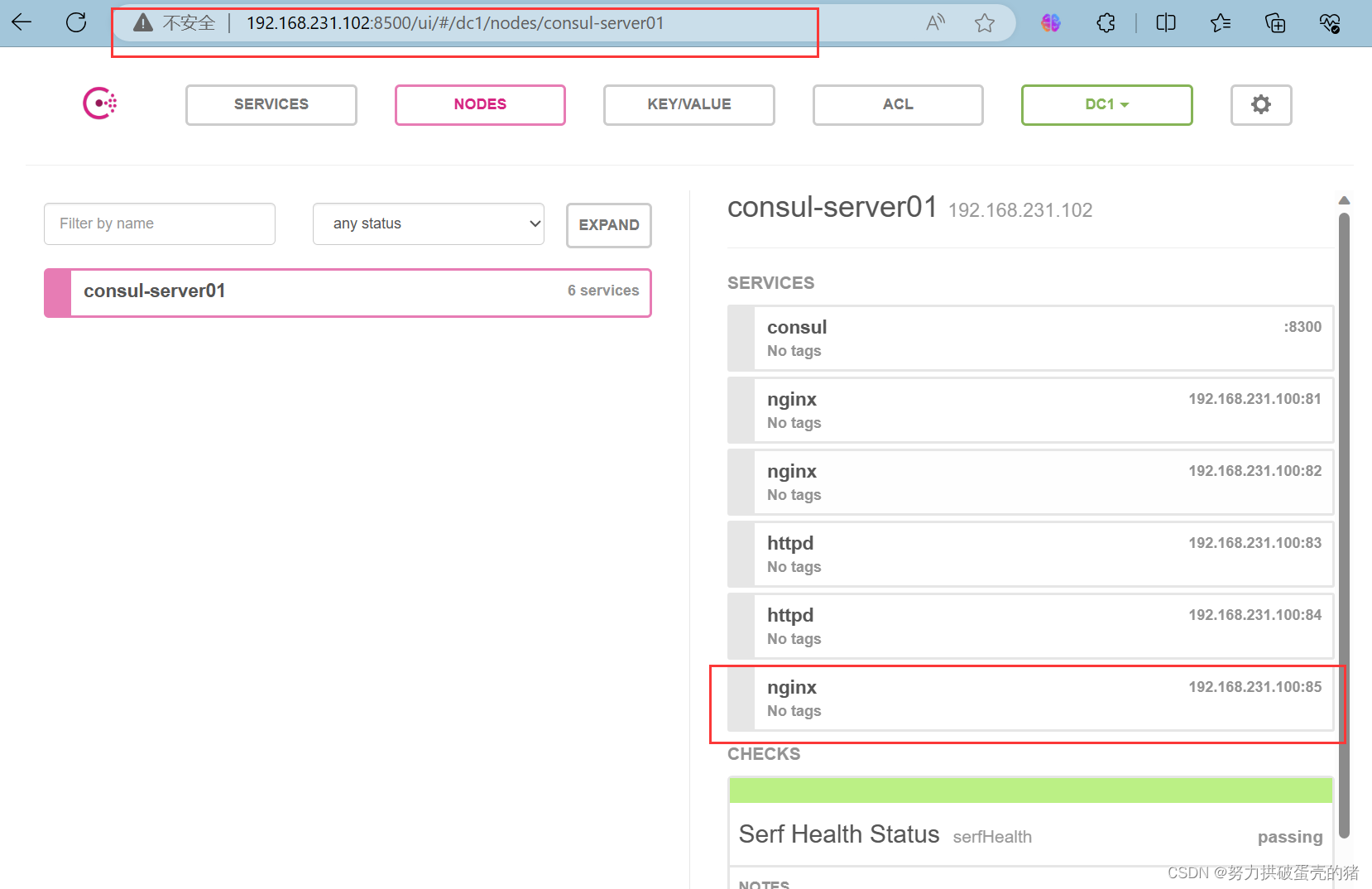Select the consul-server01 node entry
Screen dimensions: 1372x889
tap(348, 292)
